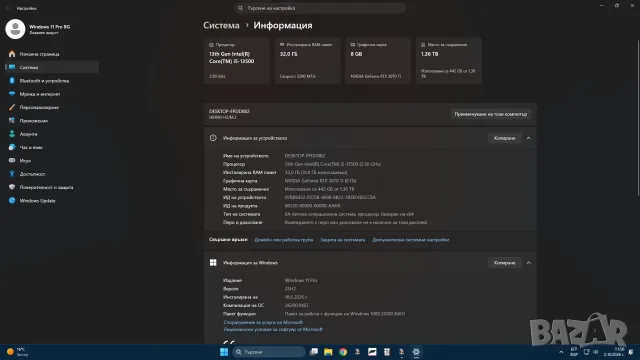Image resolution: width=640 pixels, height=360 pixels.
Task: Copy the device information section
Action: tap(504, 138)
